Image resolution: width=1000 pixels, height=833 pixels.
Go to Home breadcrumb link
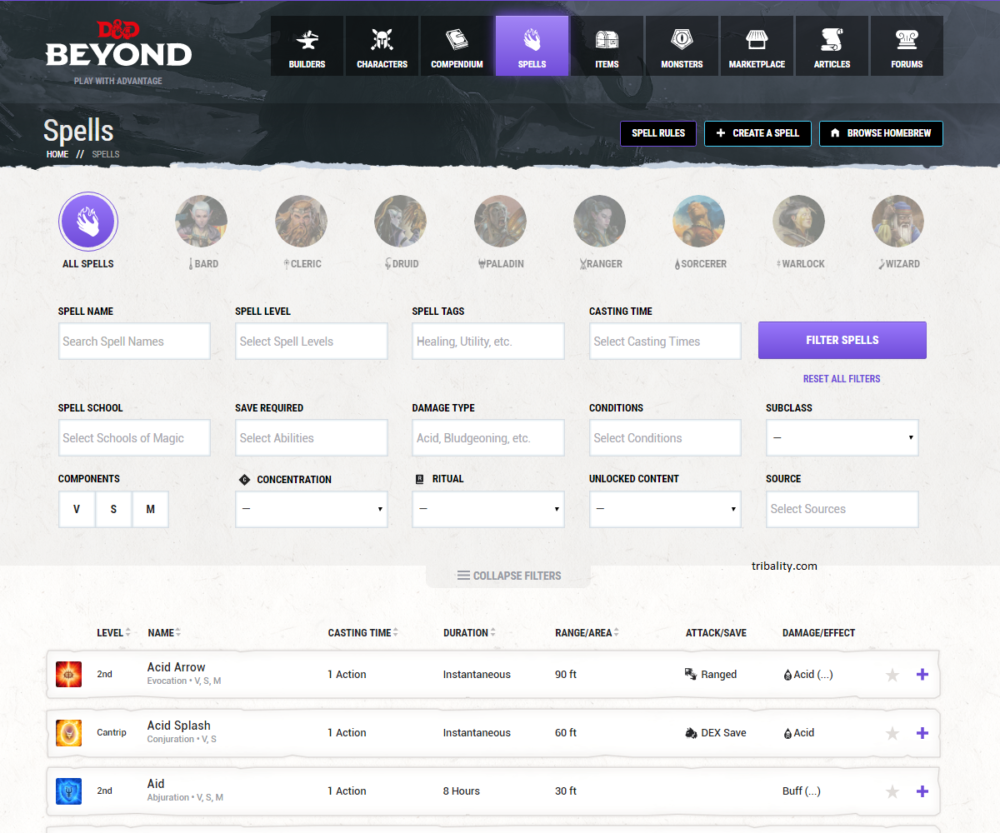coord(57,154)
